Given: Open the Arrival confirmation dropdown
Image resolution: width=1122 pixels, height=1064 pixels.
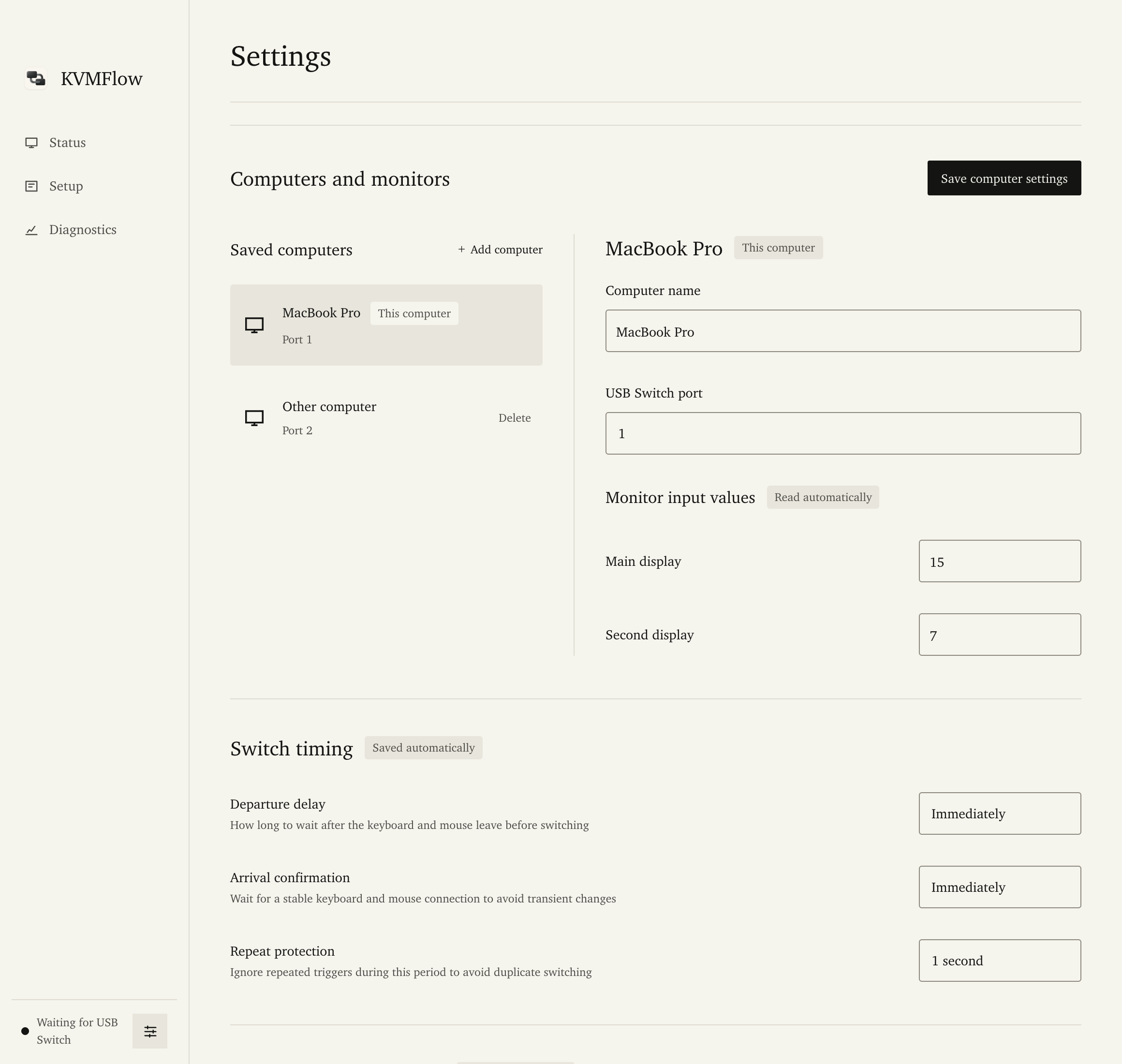Looking at the screenshot, I should coord(1000,887).
